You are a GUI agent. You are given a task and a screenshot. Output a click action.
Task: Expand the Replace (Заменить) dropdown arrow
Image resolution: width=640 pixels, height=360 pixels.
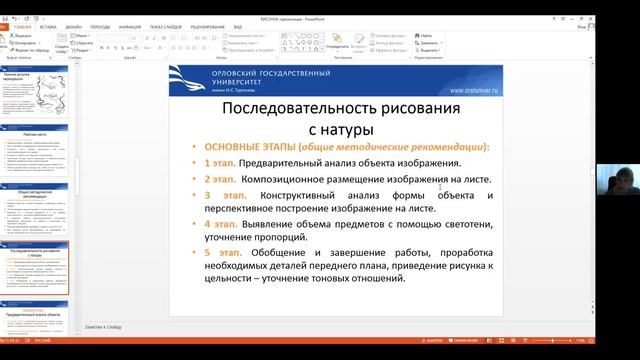coord(441,43)
